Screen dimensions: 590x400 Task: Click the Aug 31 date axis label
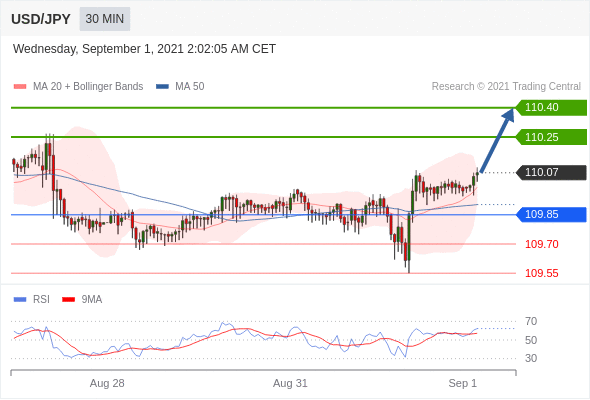click(290, 383)
